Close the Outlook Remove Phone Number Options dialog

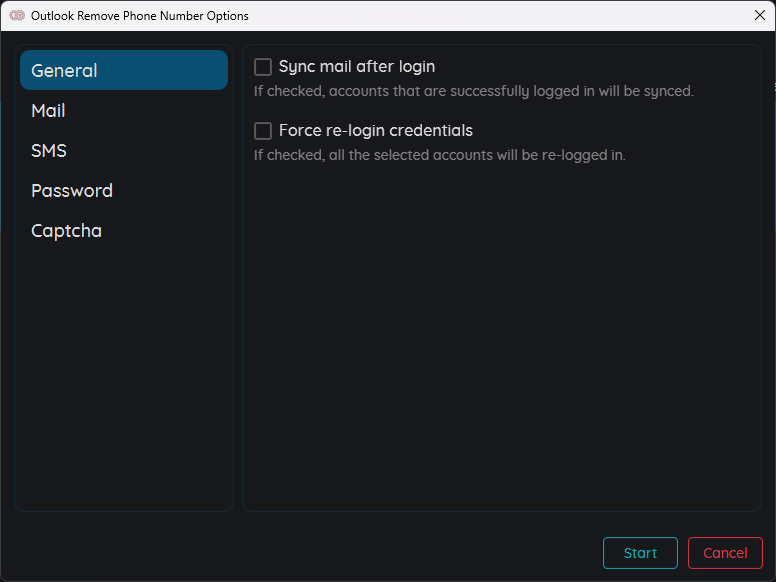click(760, 15)
